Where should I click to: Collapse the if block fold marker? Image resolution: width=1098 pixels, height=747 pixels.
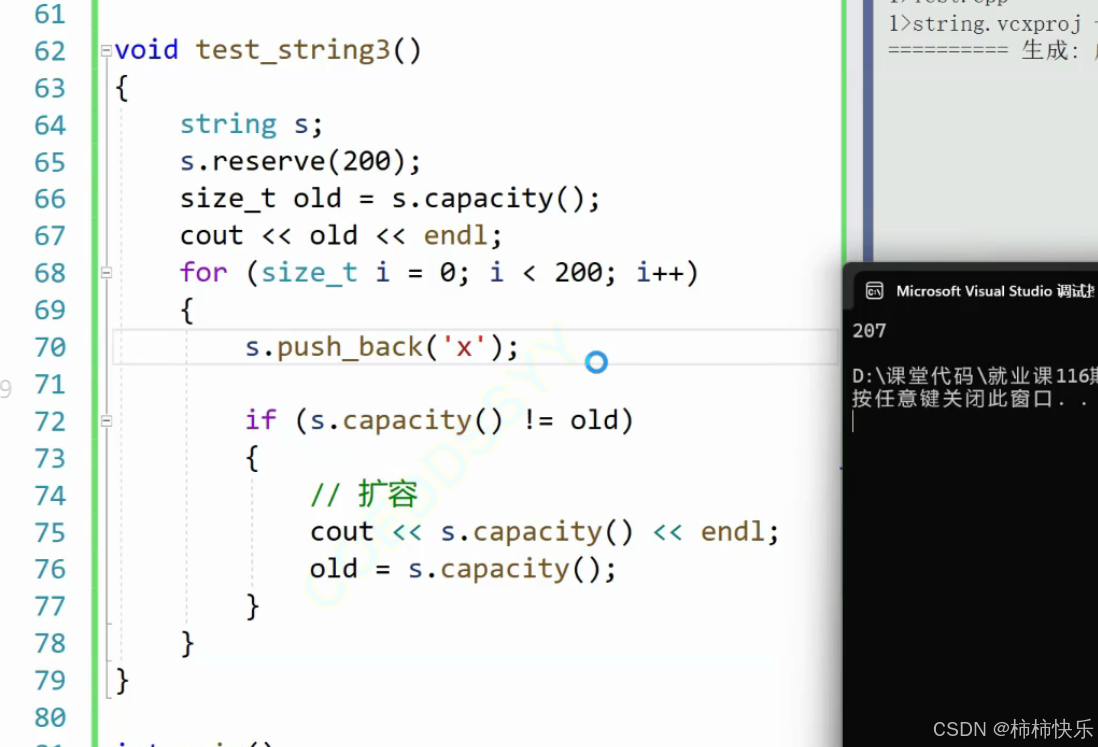tap(106, 421)
